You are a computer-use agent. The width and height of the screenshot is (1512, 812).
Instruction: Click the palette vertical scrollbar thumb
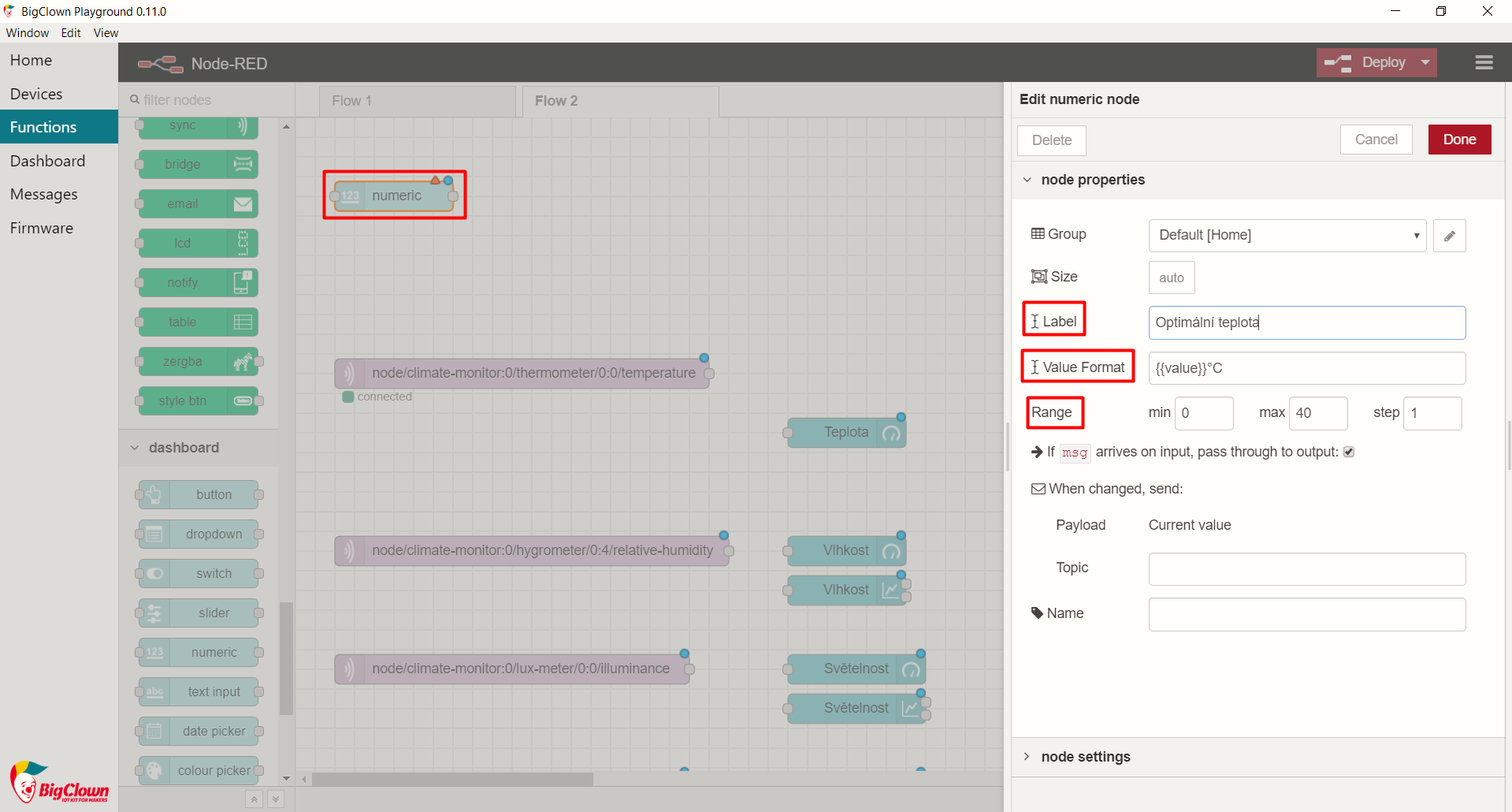286,658
